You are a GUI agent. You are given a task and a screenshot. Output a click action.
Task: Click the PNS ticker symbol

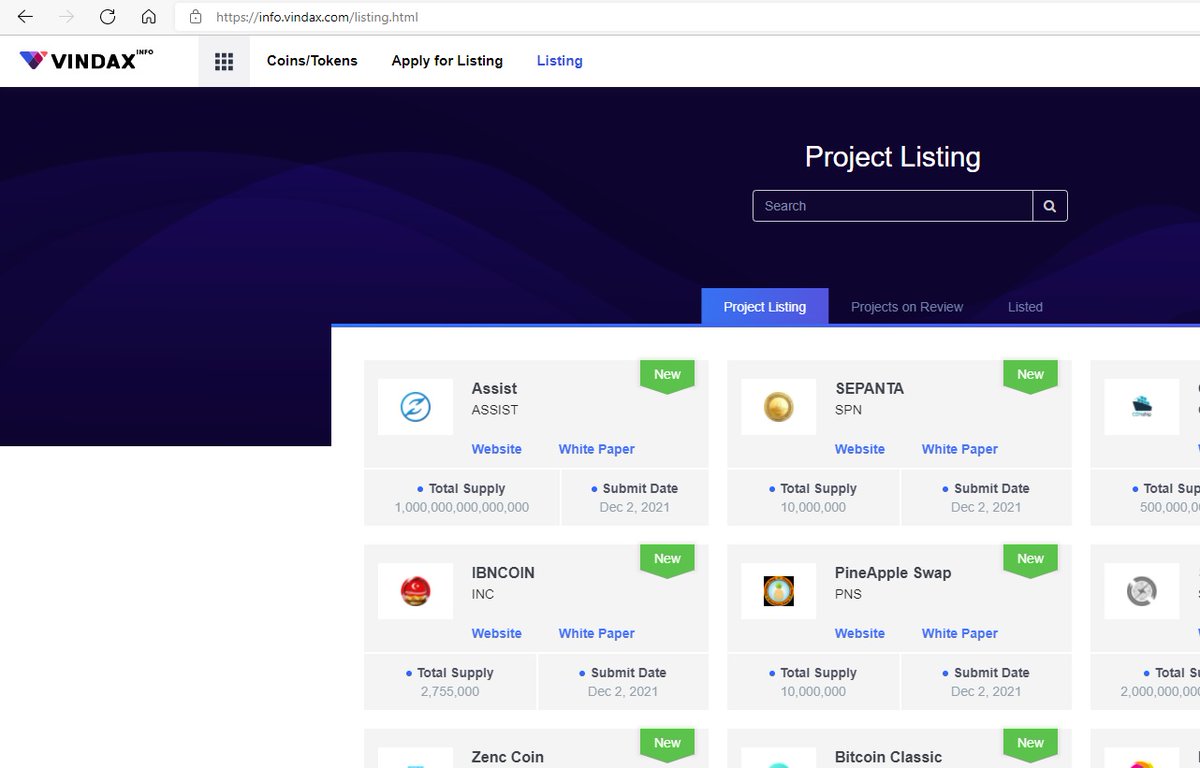848,594
